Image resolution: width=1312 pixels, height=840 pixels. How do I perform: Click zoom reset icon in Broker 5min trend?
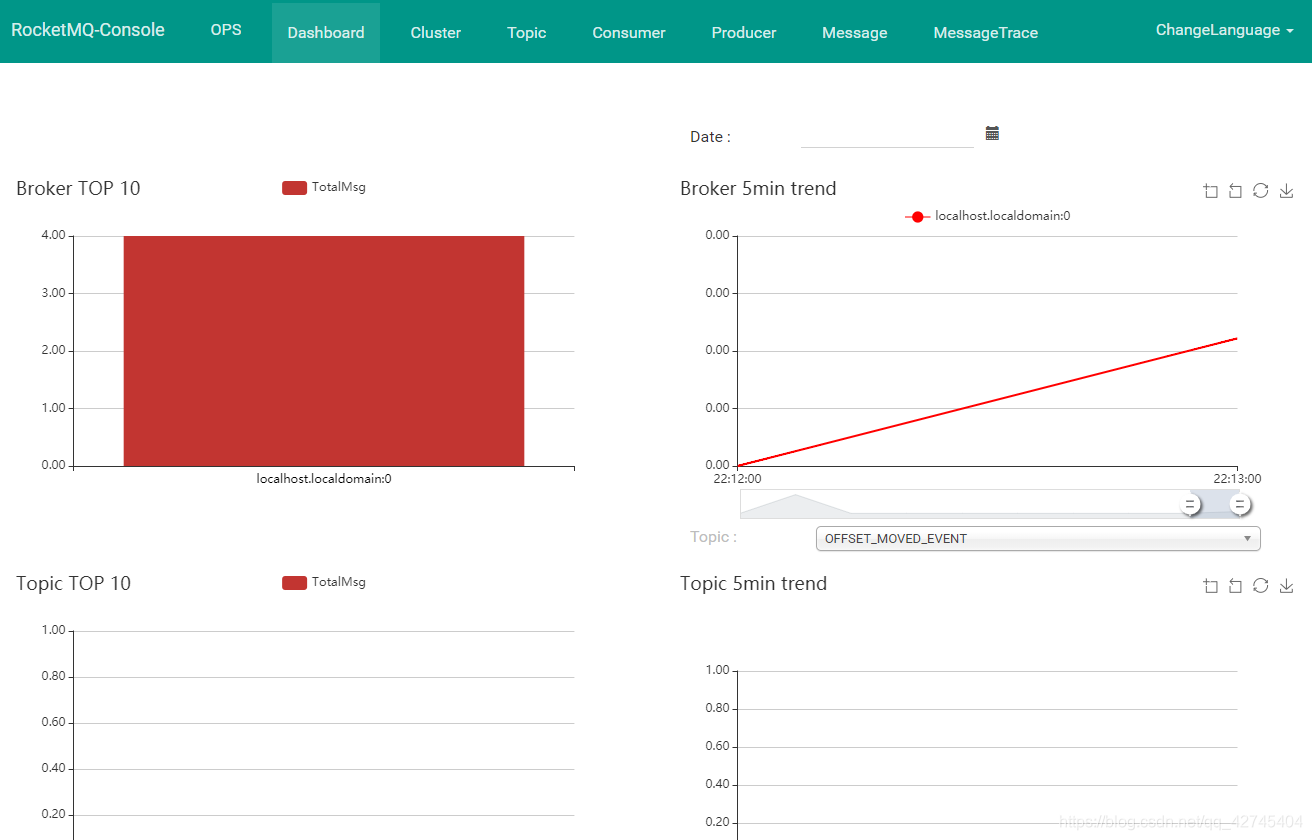(1235, 191)
